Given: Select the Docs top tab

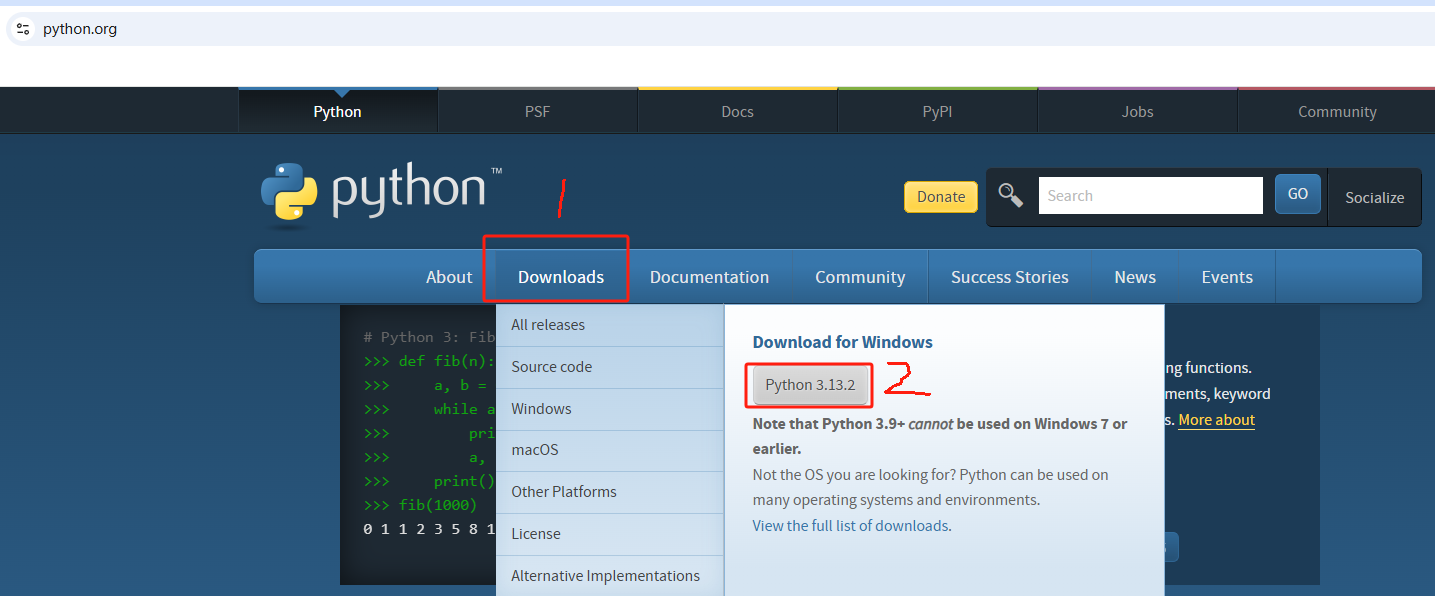Looking at the screenshot, I should click(x=737, y=111).
